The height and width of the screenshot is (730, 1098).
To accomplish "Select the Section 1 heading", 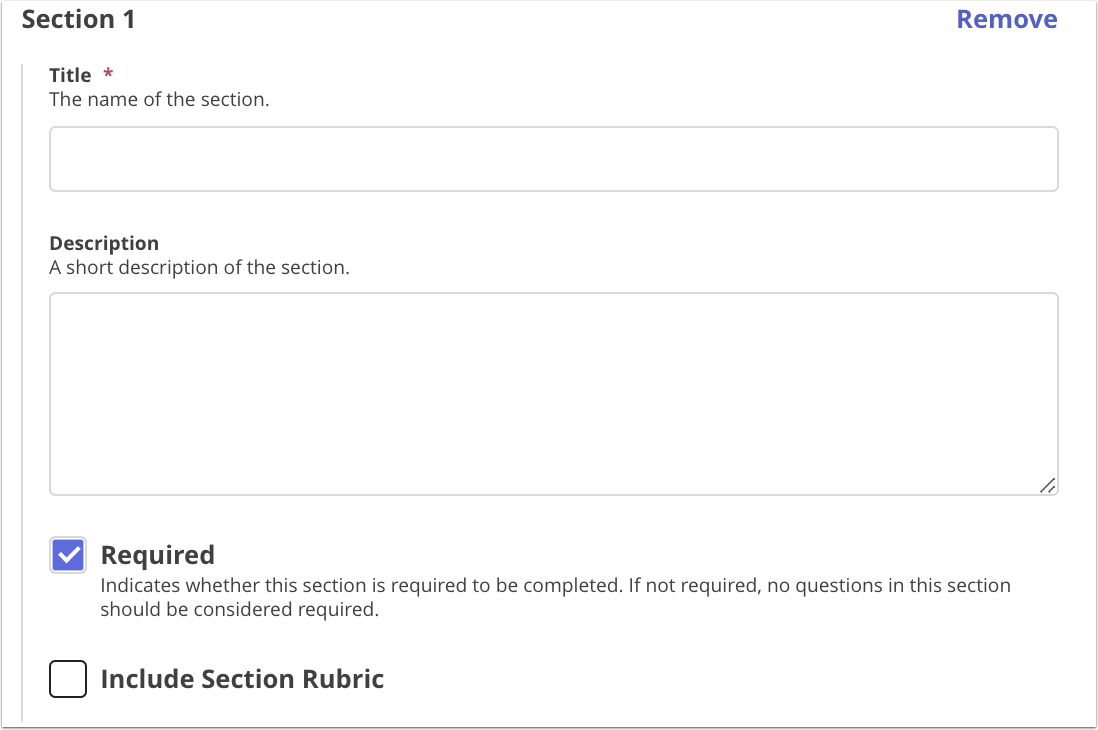I will (x=78, y=18).
